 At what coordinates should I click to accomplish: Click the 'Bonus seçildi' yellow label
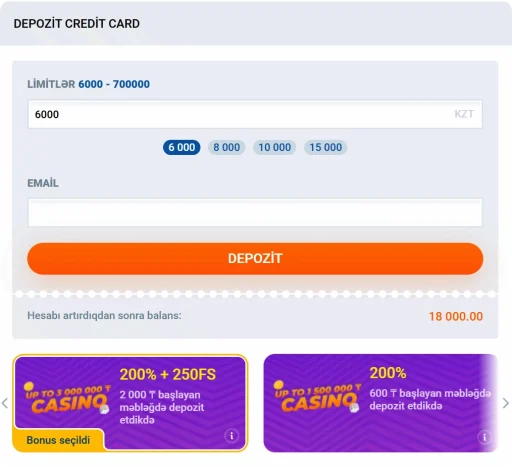(x=58, y=440)
